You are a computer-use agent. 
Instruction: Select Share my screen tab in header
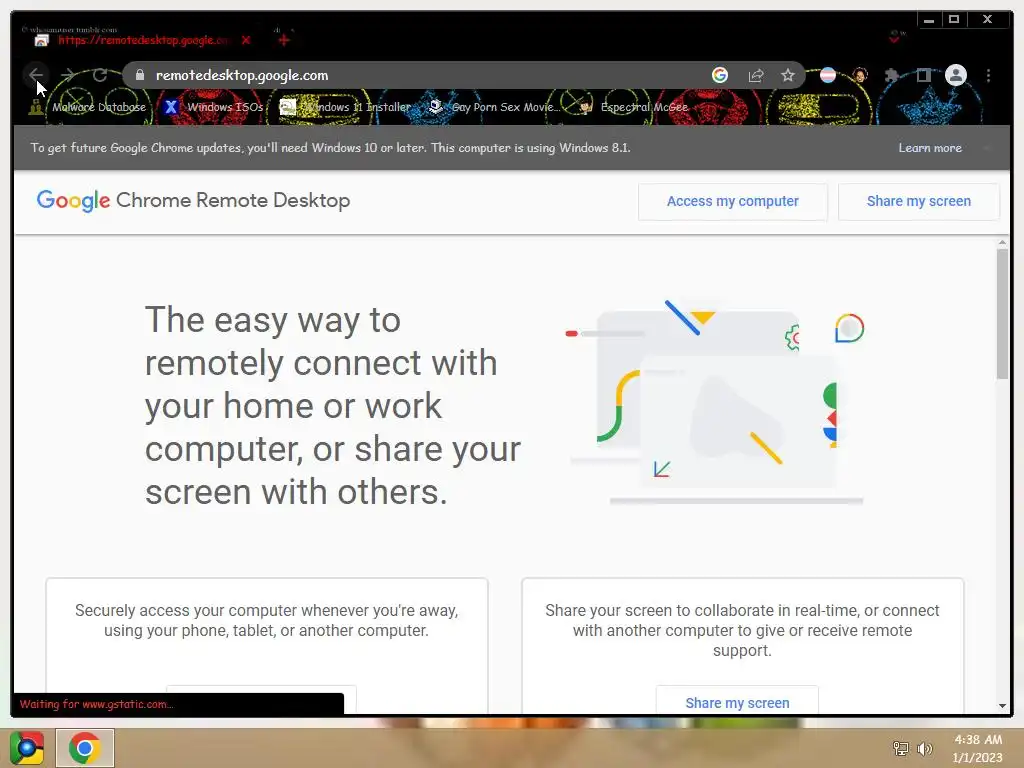(919, 201)
